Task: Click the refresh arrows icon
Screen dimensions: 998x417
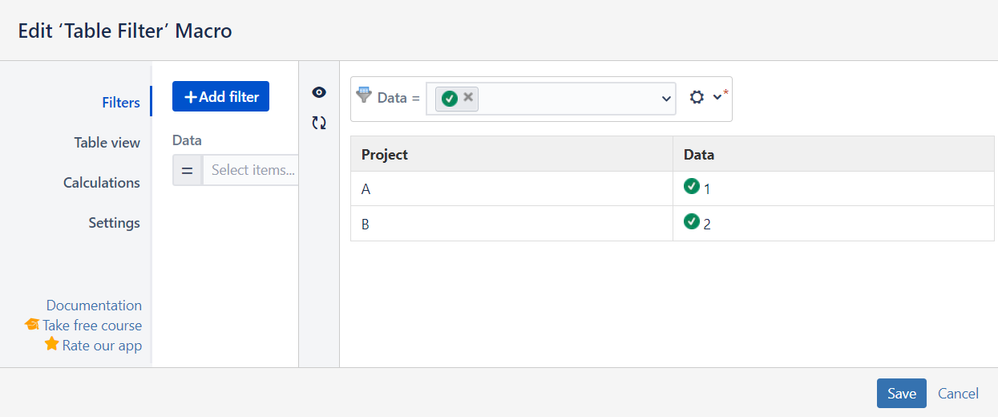Action: 319,123
